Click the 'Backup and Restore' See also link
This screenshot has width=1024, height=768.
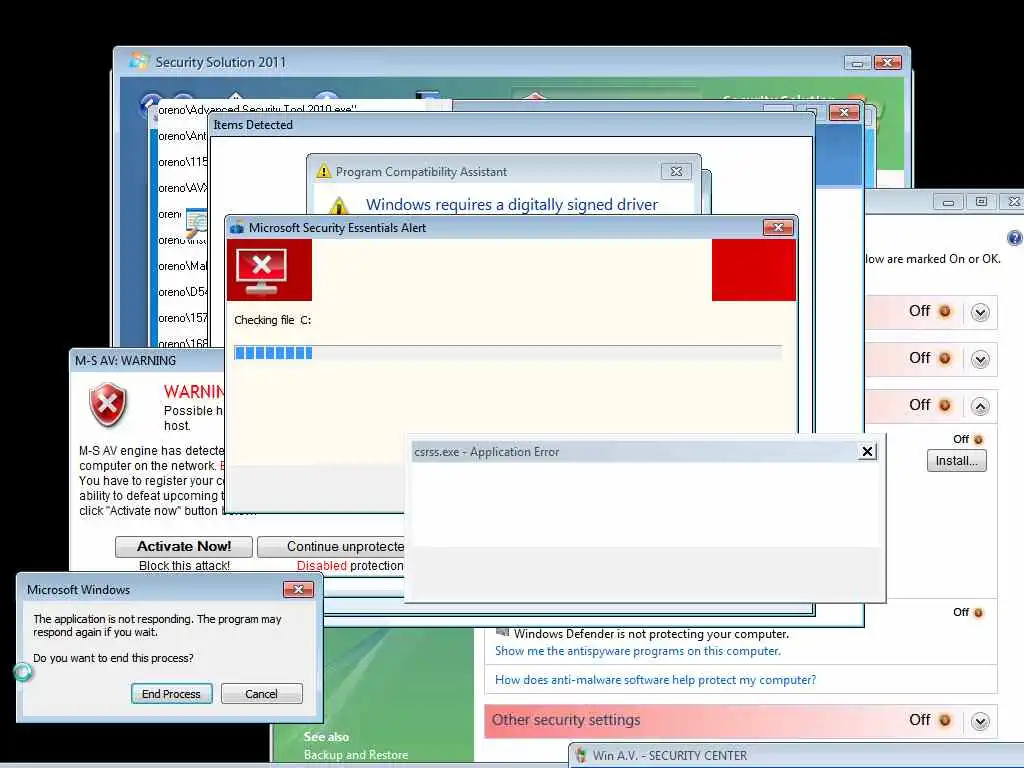(x=356, y=755)
